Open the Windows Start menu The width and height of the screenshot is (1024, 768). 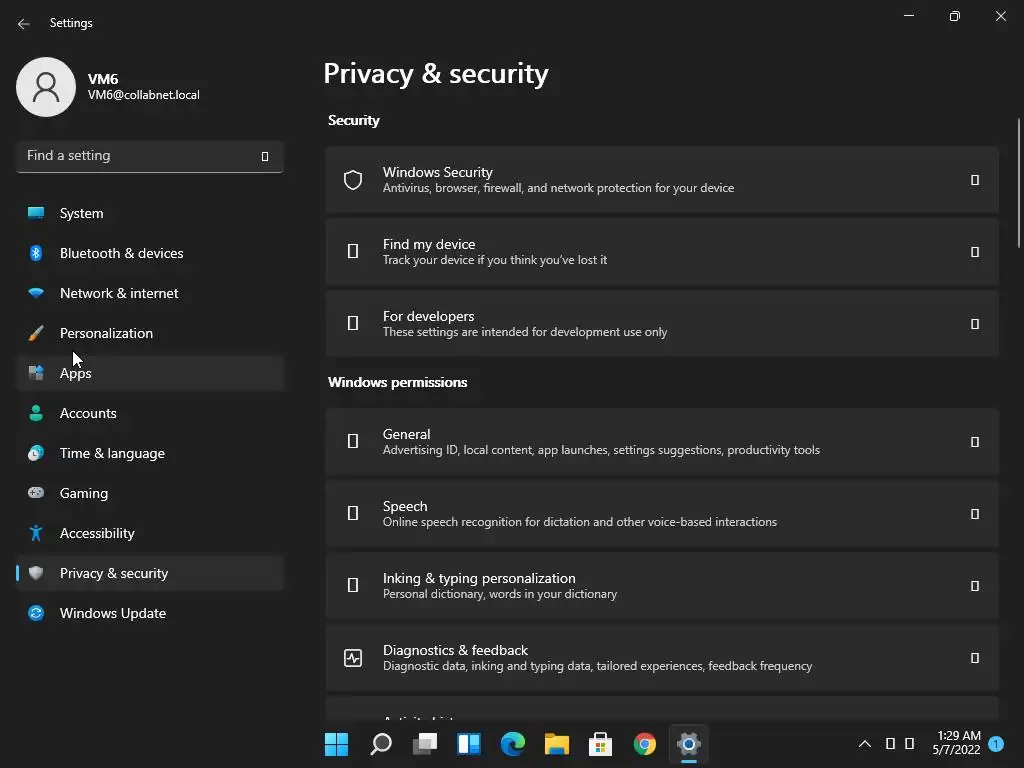pyautogui.click(x=336, y=743)
